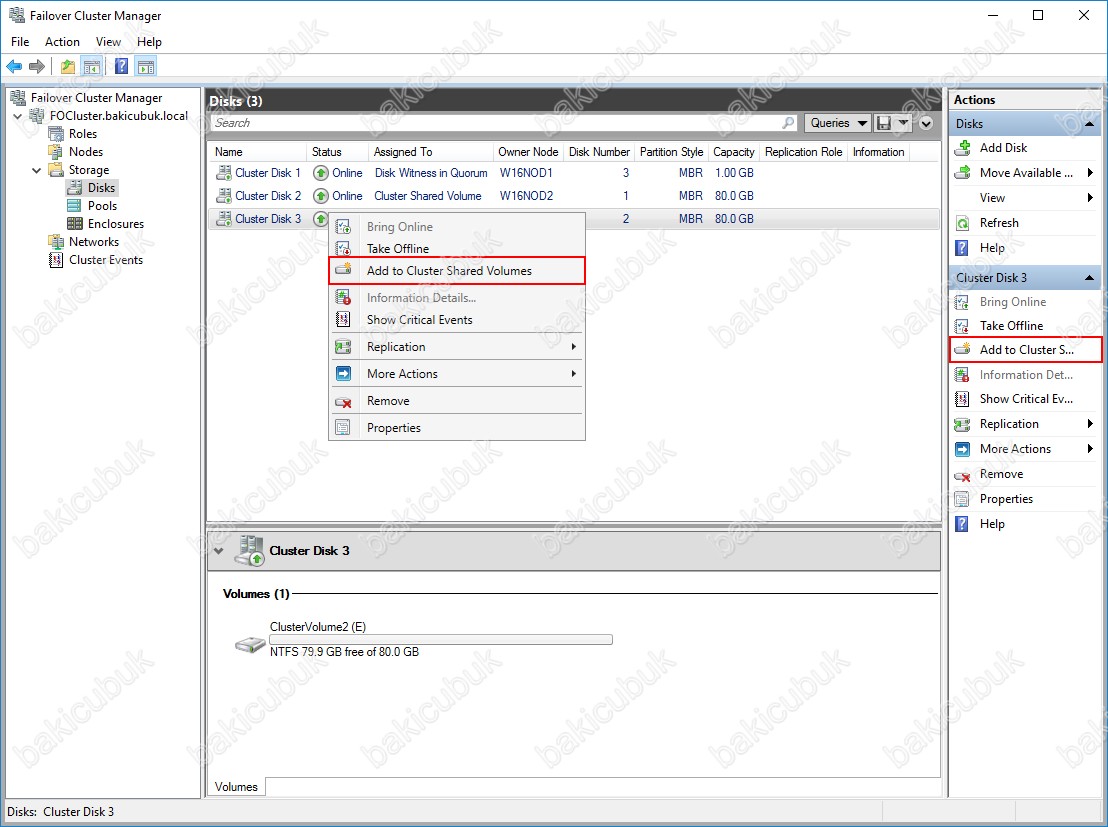Choose Add to Cluster Shared Volumes in context menu
The width and height of the screenshot is (1108, 827).
(x=457, y=271)
